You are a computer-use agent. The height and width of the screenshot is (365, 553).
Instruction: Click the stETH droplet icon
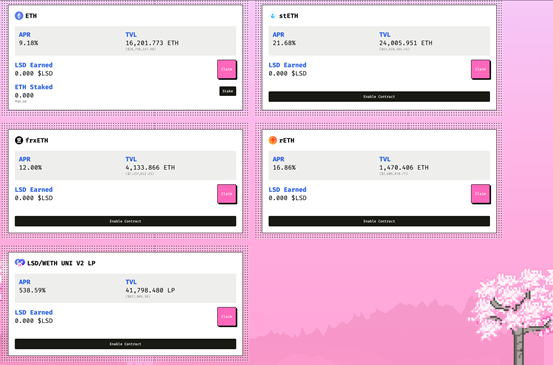(x=273, y=16)
